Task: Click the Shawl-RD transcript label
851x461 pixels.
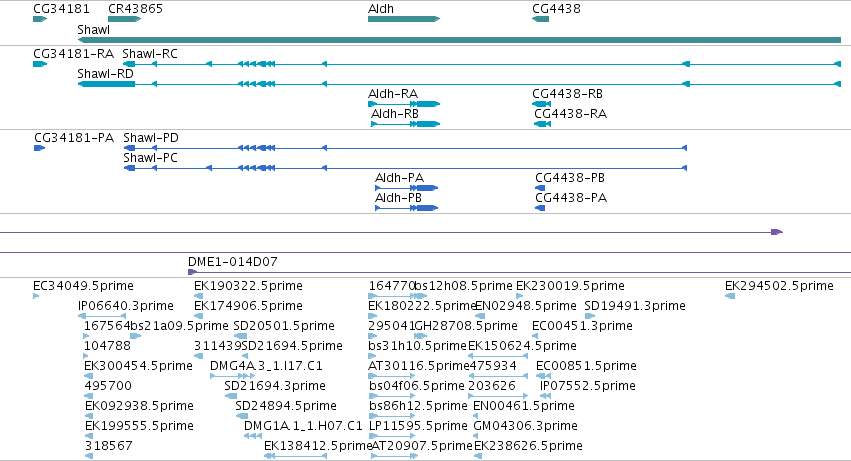Action: (x=105, y=74)
